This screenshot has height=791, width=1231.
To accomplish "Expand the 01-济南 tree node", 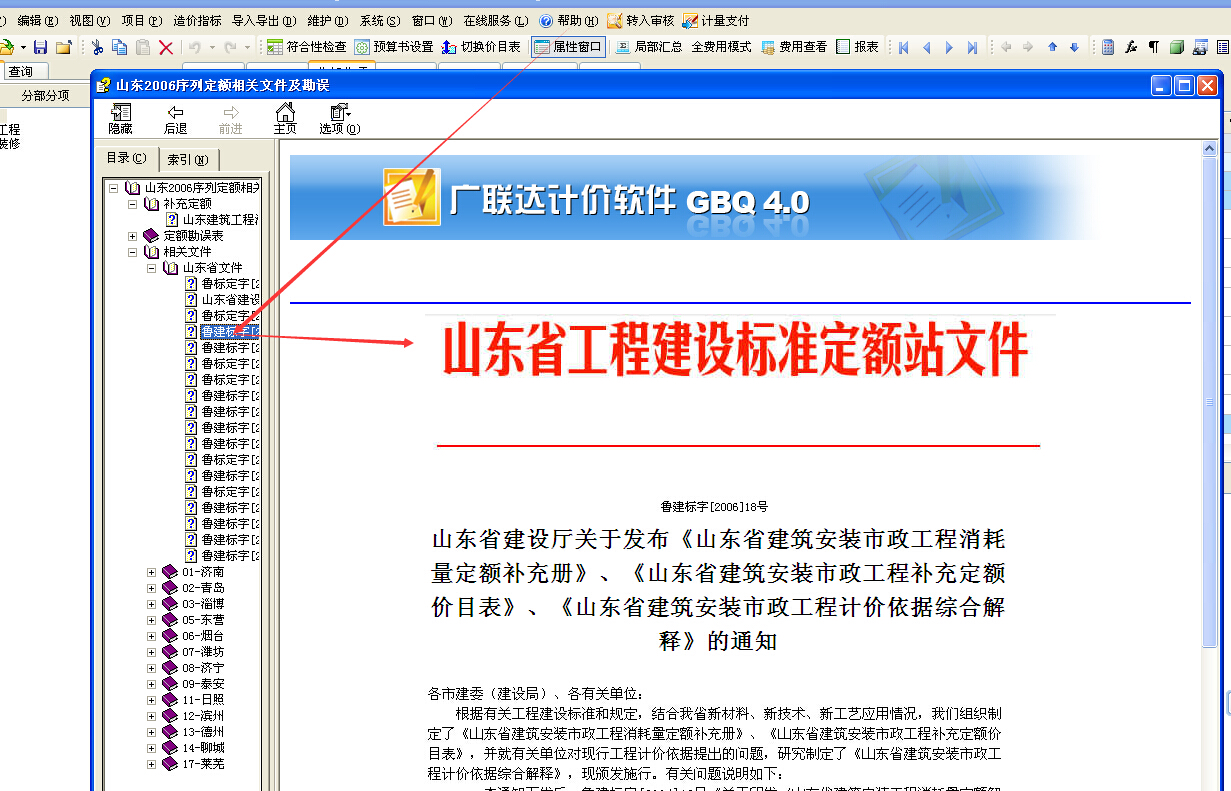I will (151, 572).
